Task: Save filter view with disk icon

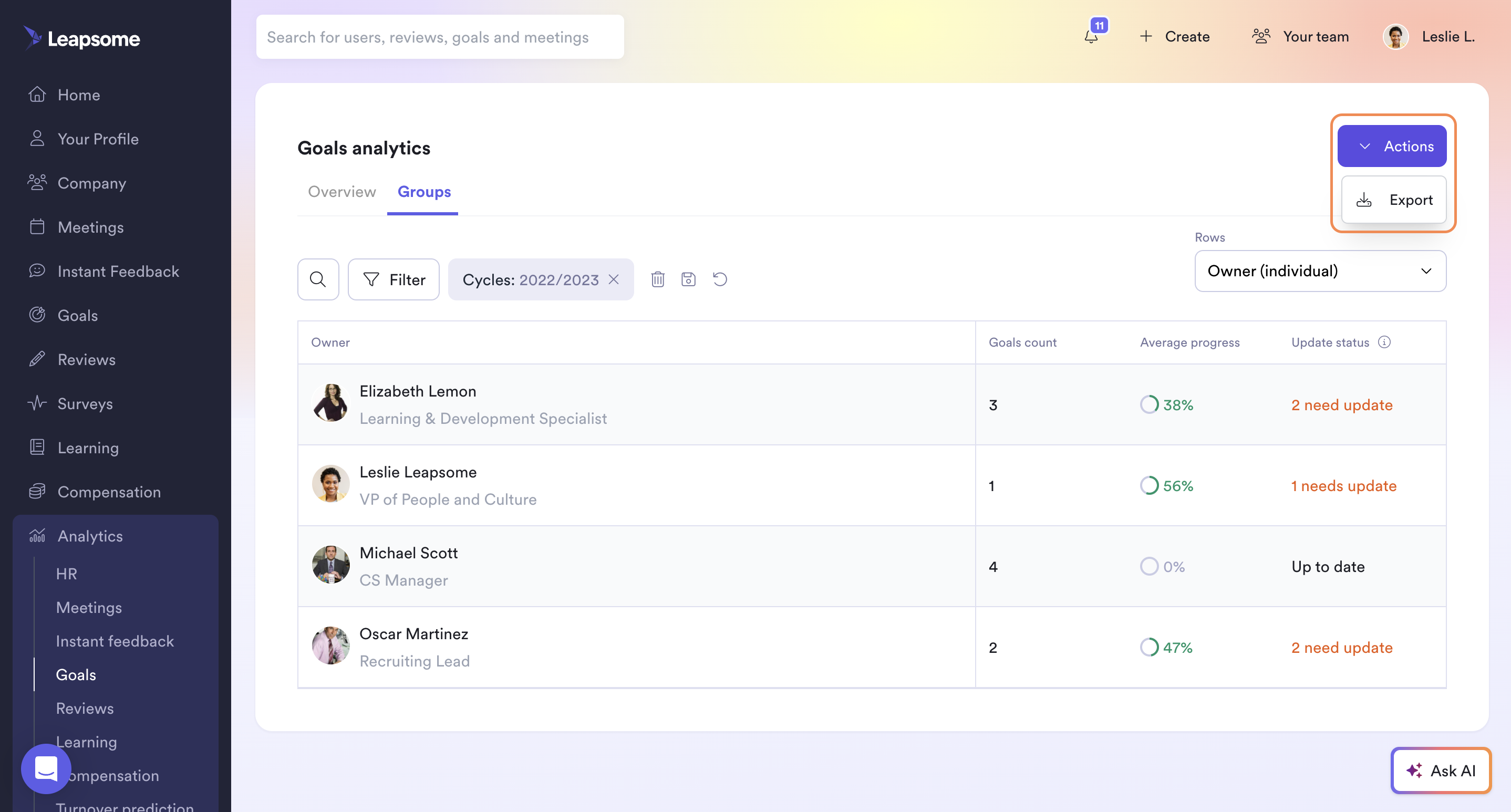Action: [x=688, y=279]
